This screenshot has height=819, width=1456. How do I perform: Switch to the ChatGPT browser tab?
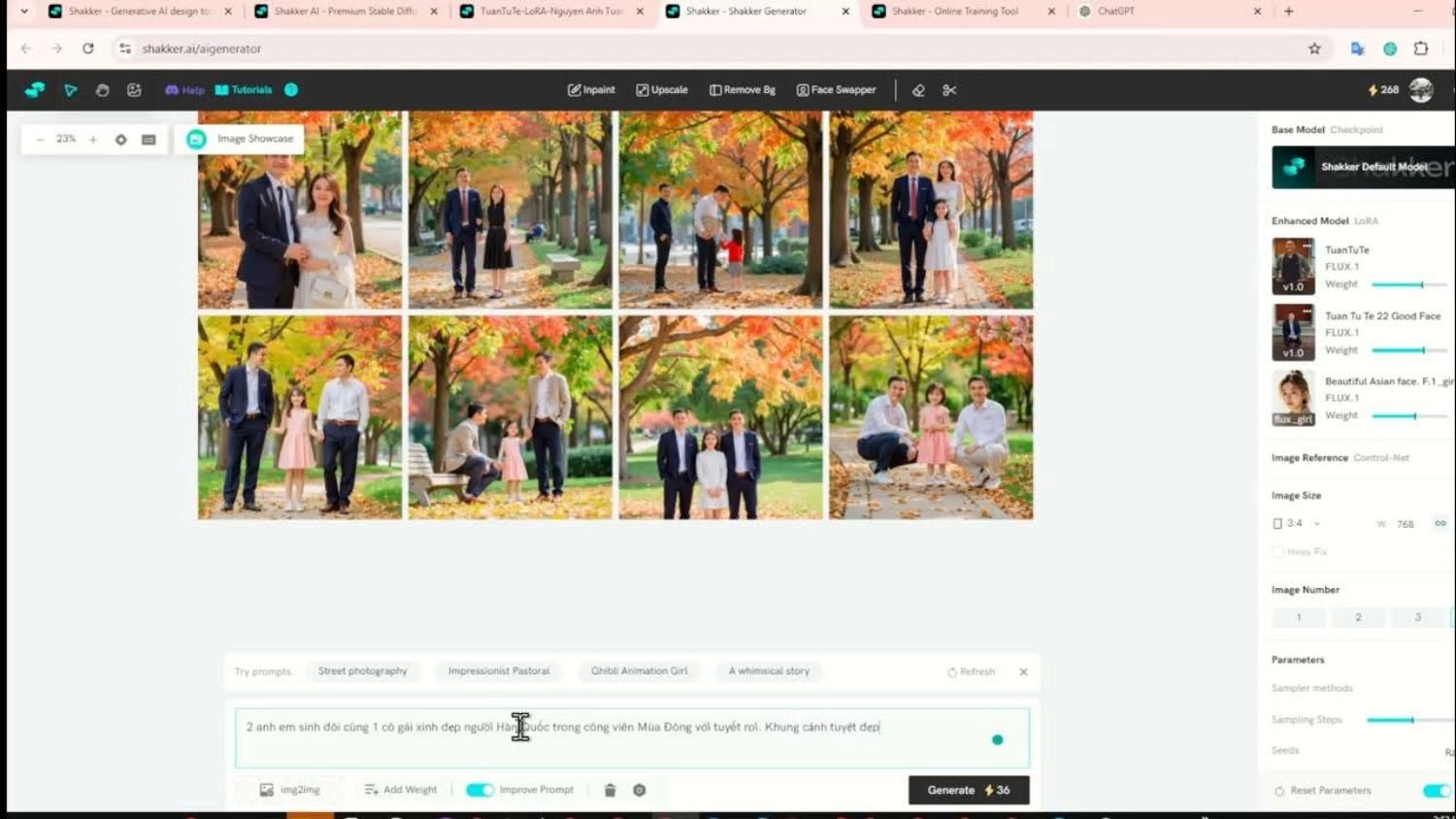1171,12
